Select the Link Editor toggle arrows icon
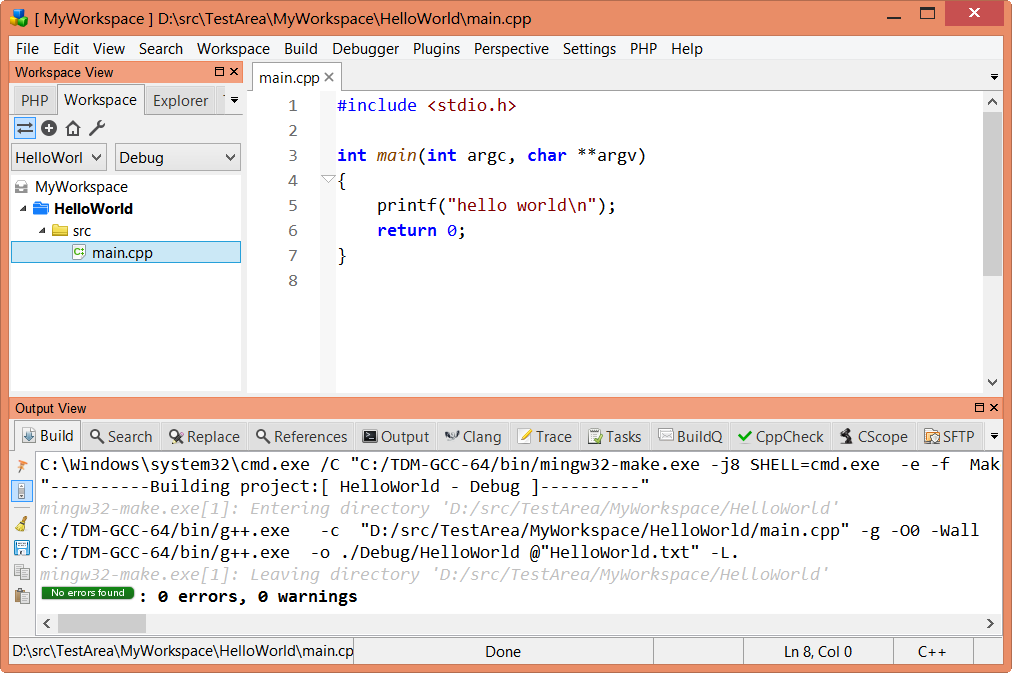Image resolution: width=1012 pixels, height=673 pixels. click(x=24, y=128)
